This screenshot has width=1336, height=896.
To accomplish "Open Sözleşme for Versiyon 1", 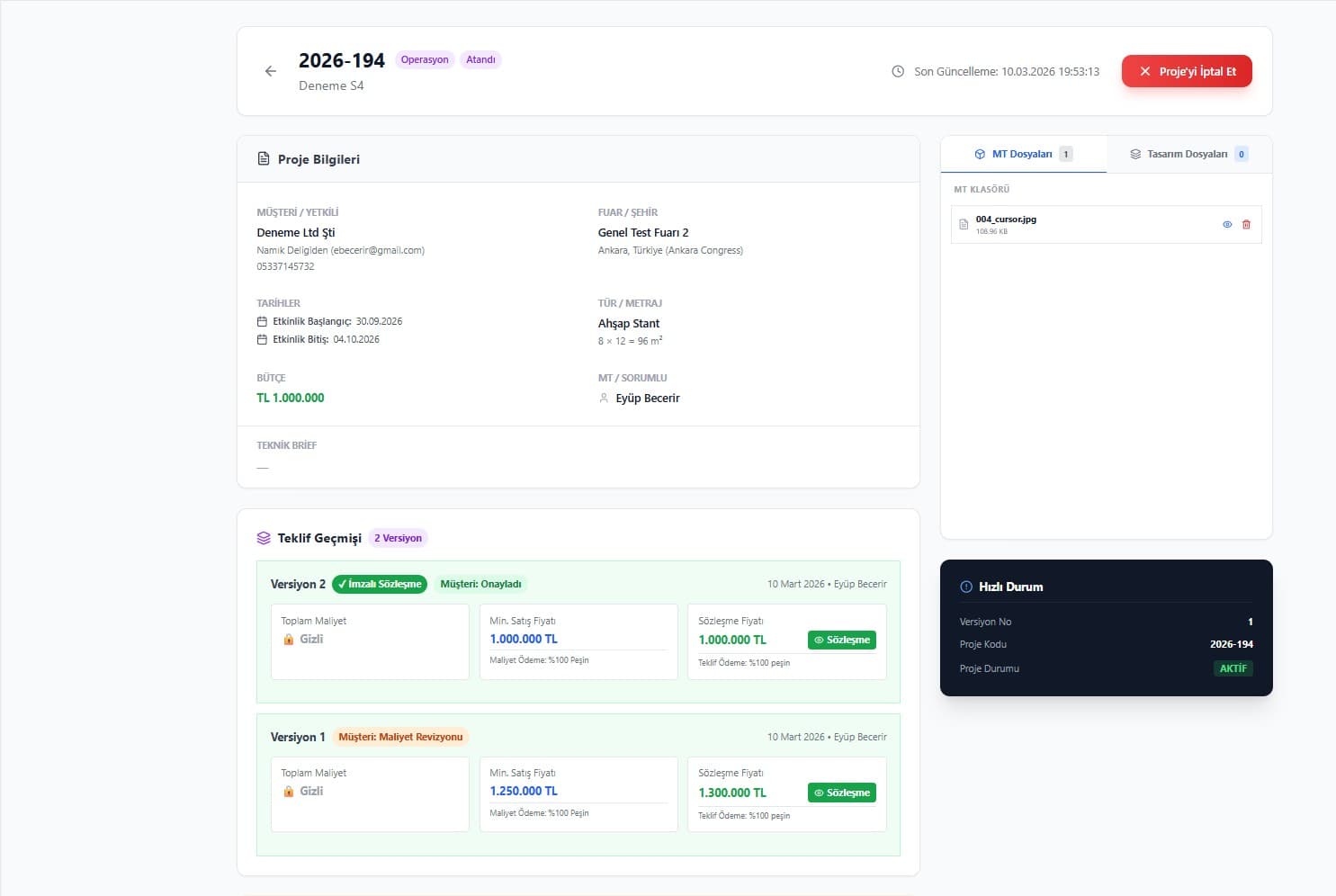I will tap(842, 793).
